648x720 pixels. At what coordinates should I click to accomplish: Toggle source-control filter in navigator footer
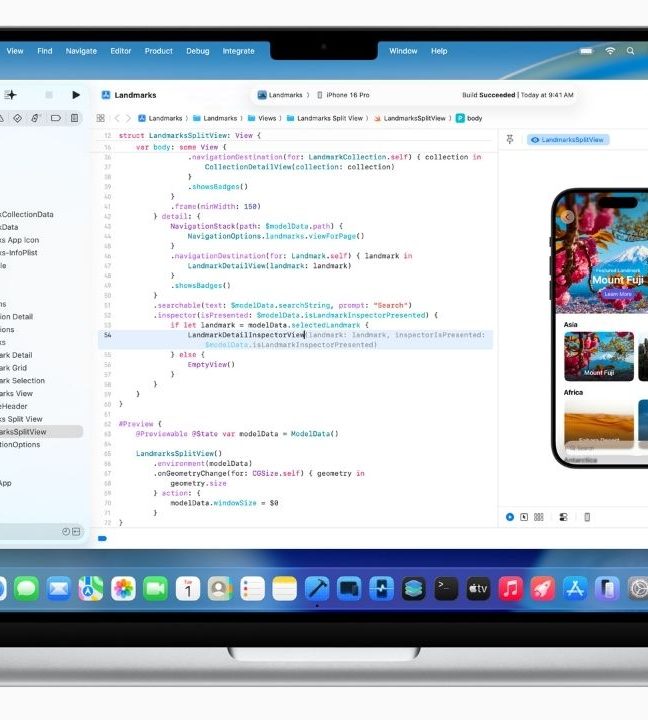[x=76, y=531]
